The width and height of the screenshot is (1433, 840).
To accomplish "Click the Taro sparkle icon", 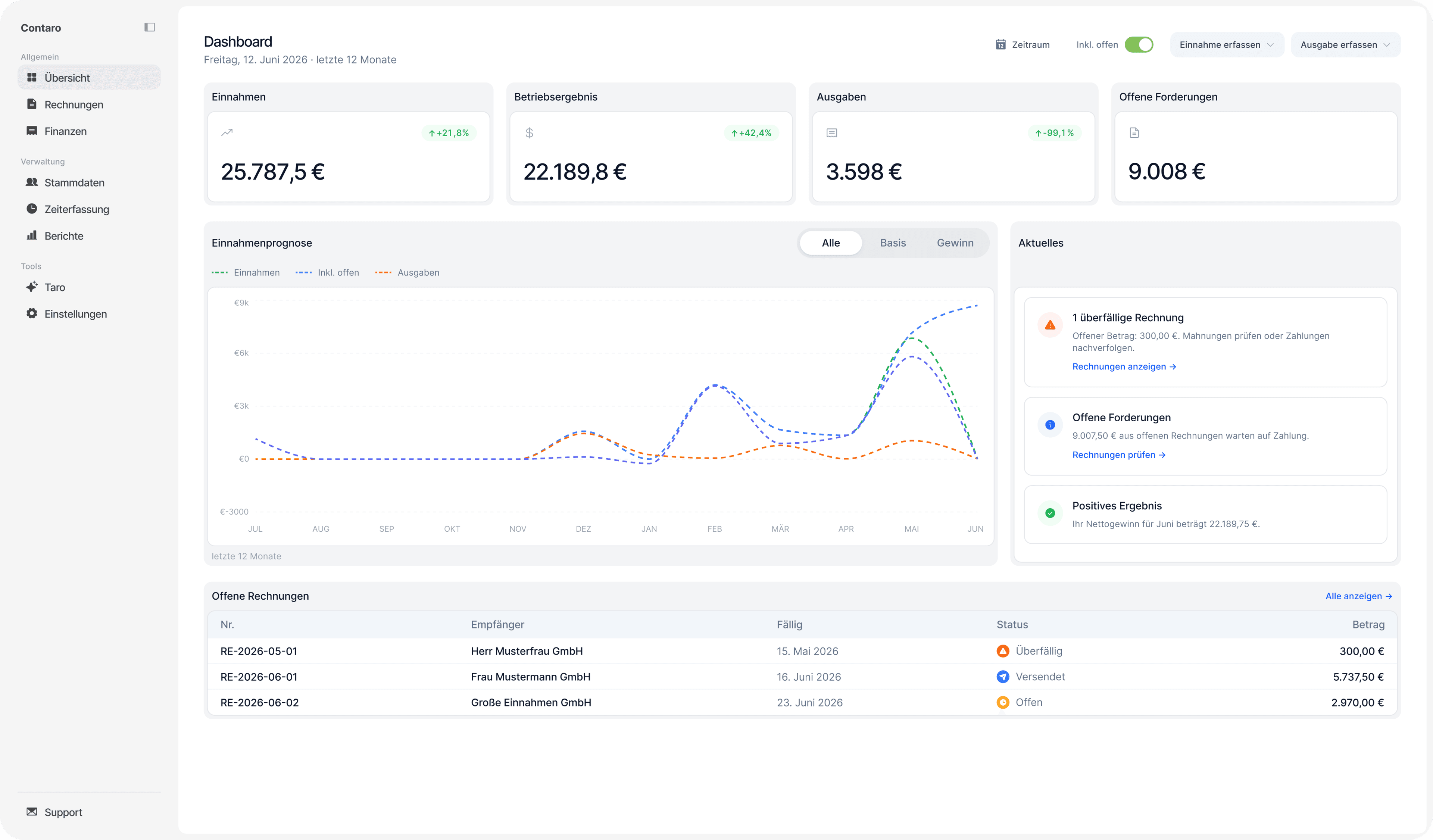I will pos(32,287).
